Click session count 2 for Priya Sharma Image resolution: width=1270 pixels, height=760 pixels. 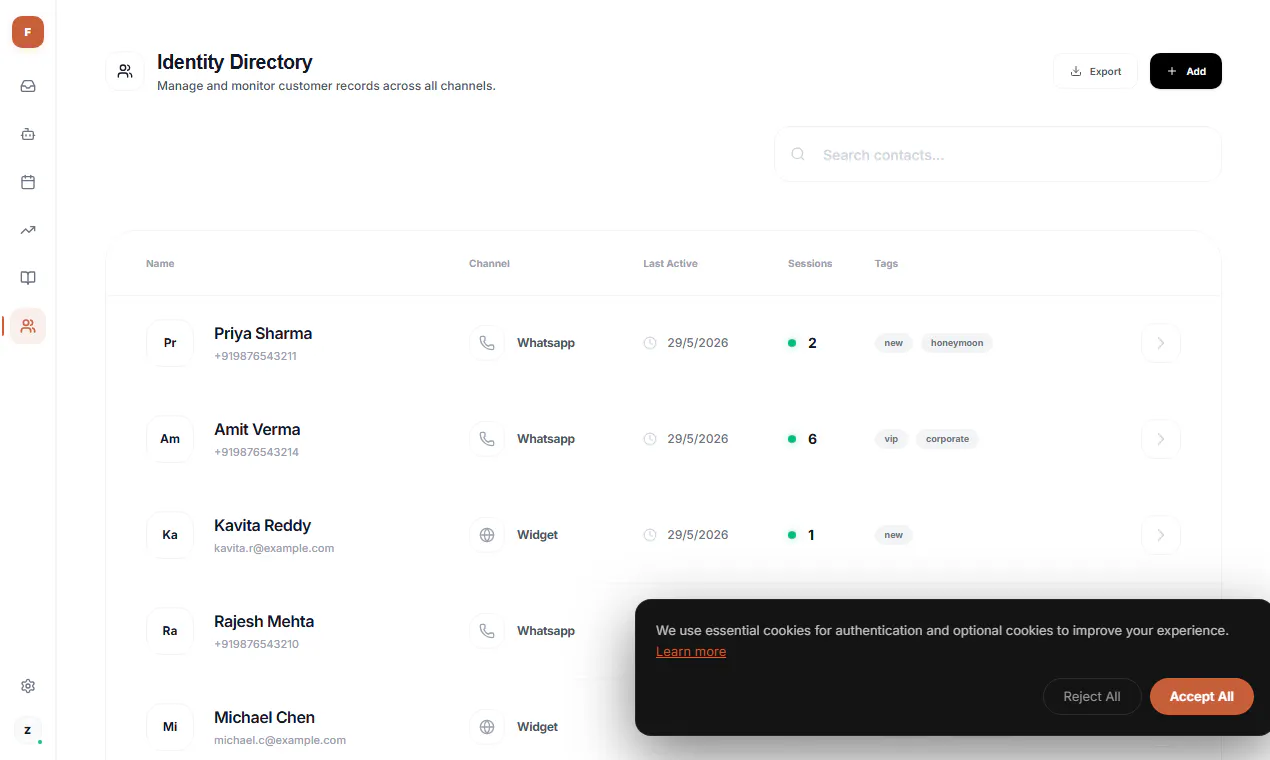click(812, 343)
